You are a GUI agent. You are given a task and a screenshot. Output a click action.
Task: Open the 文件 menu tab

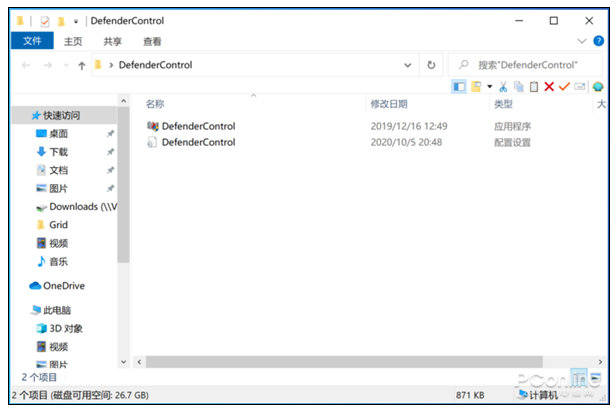coord(32,41)
